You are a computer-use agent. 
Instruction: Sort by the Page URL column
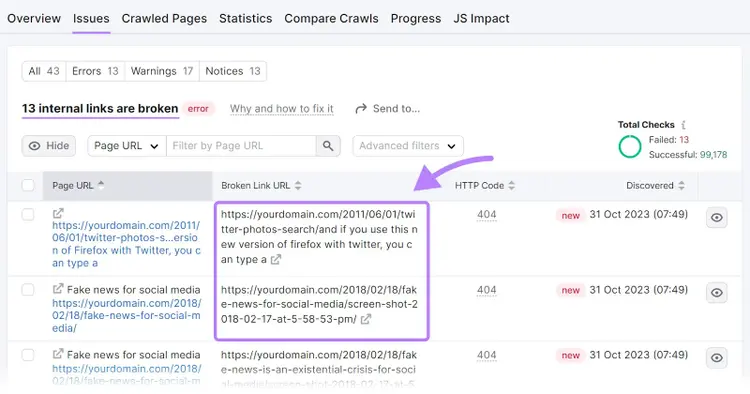tap(78, 186)
